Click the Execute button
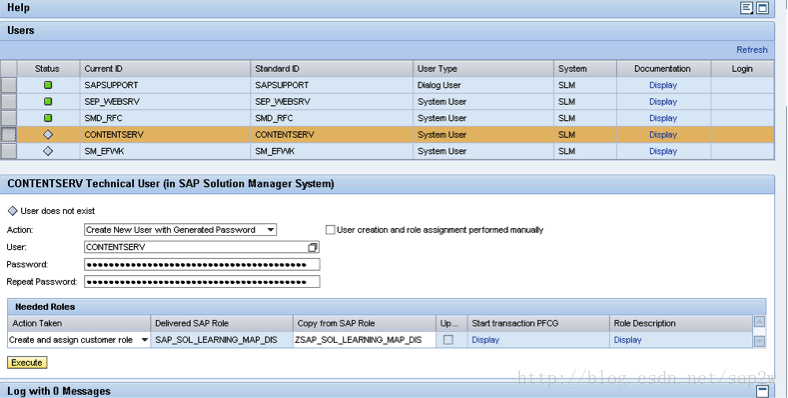 point(27,362)
